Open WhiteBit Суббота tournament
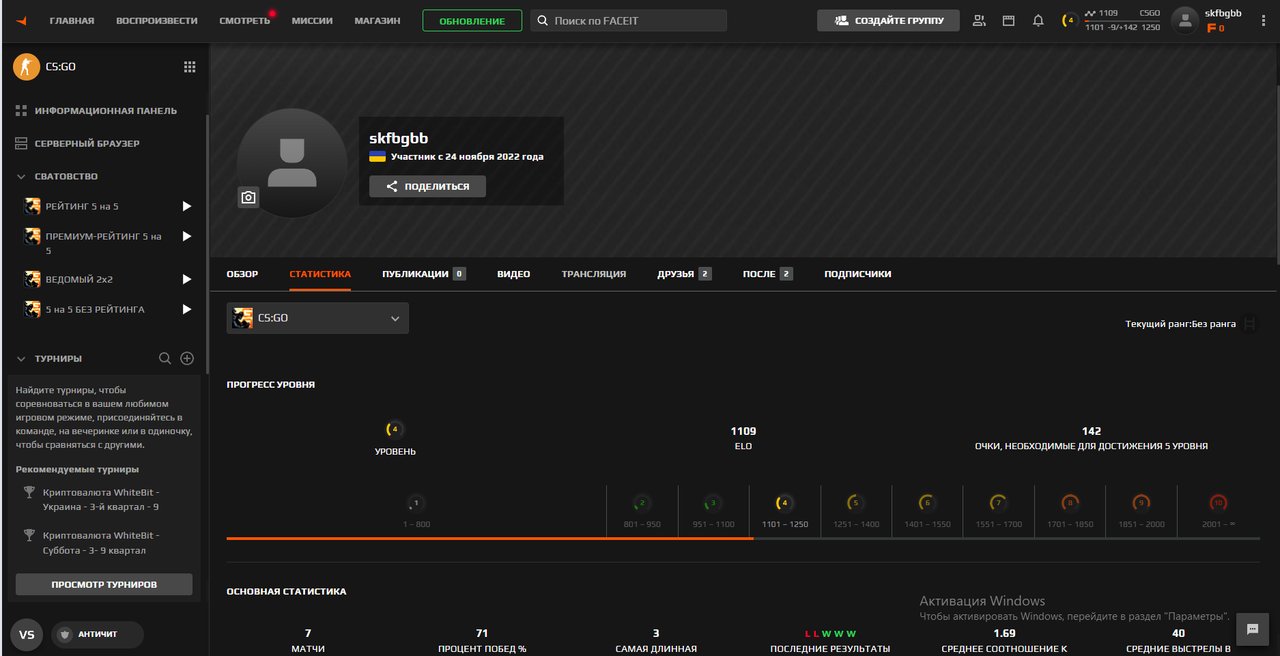This screenshot has height=656, width=1280. [100, 543]
